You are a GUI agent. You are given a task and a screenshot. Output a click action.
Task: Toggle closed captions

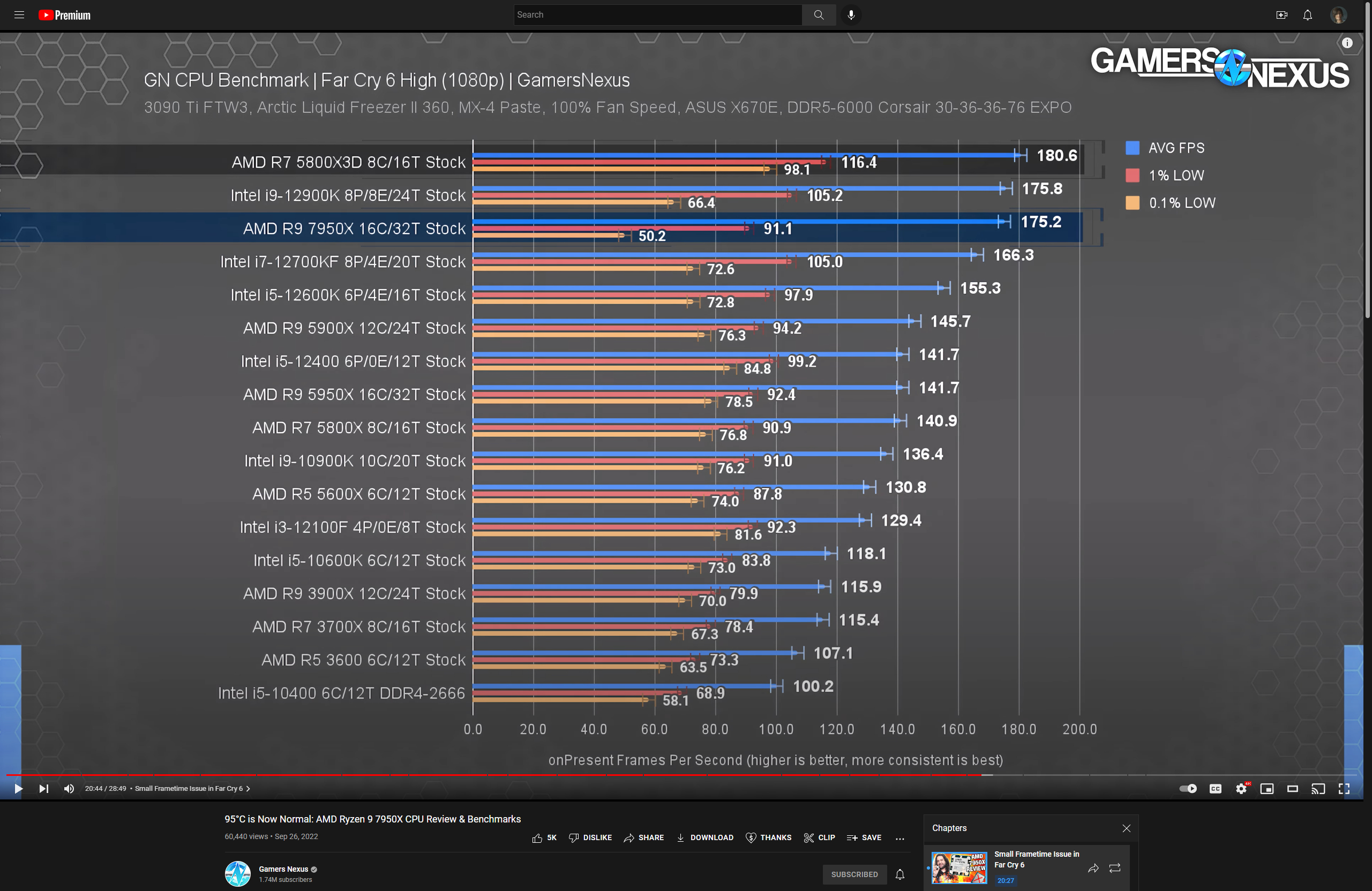coord(1215,788)
